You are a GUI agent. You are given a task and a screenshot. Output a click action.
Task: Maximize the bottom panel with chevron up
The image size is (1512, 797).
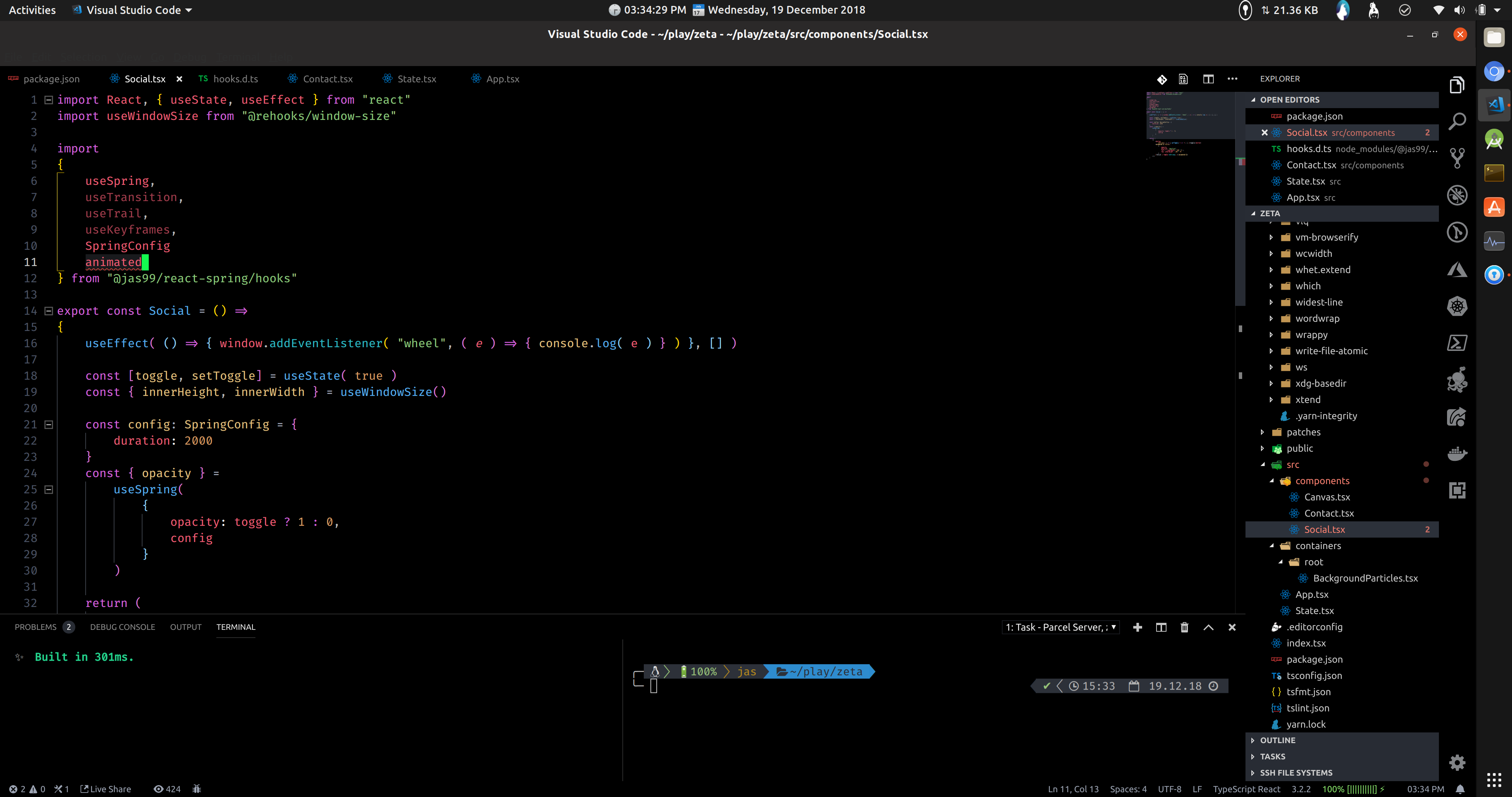[x=1208, y=627]
